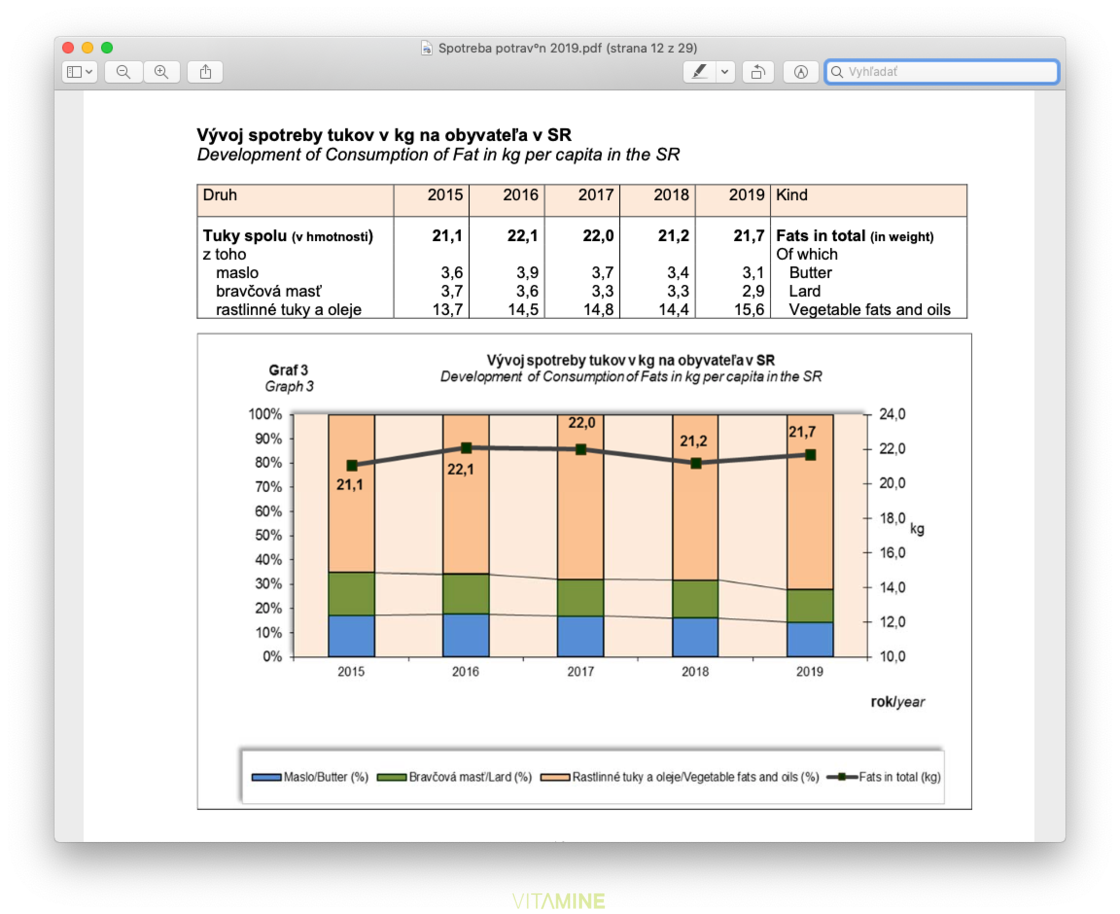Image resolution: width=1120 pixels, height=914 pixels.
Task: Focus the Vyhľadať search field
Action: click(x=941, y=71)
